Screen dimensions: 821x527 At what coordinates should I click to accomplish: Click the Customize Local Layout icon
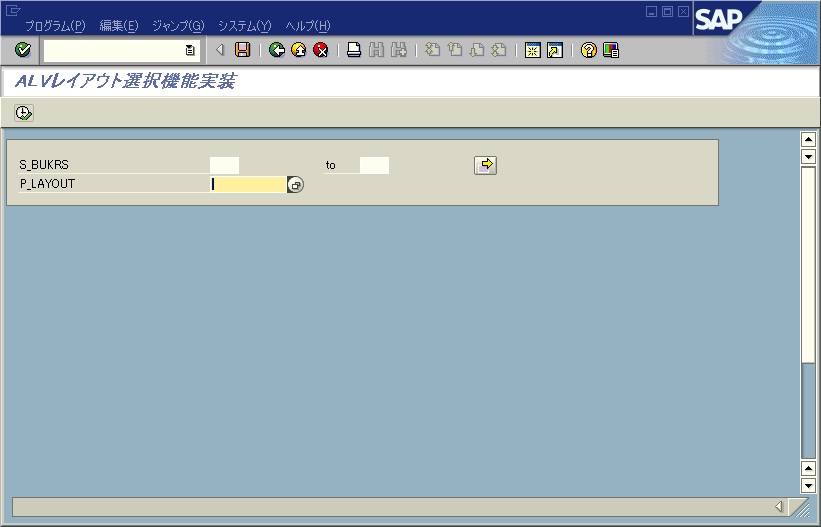(611, 50)
